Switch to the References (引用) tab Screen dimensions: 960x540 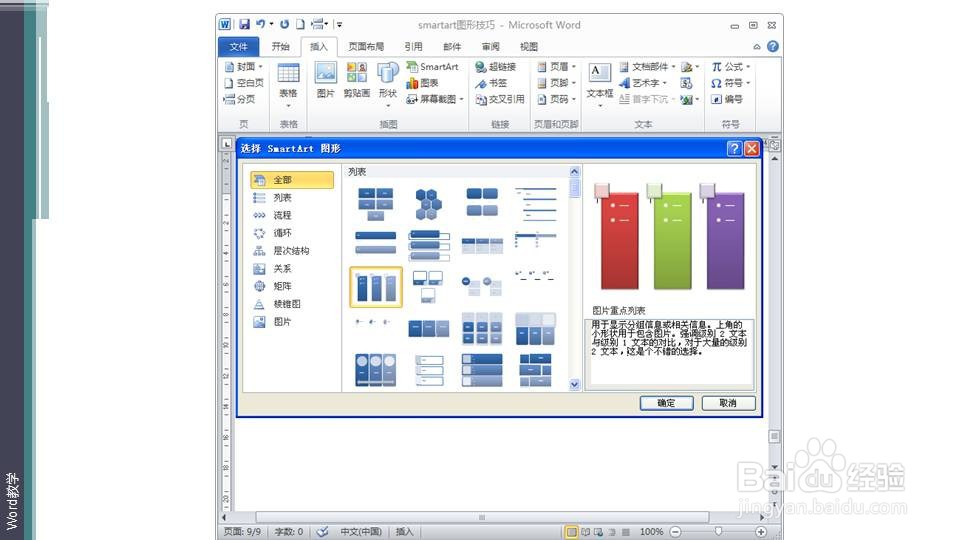(413, 47)
